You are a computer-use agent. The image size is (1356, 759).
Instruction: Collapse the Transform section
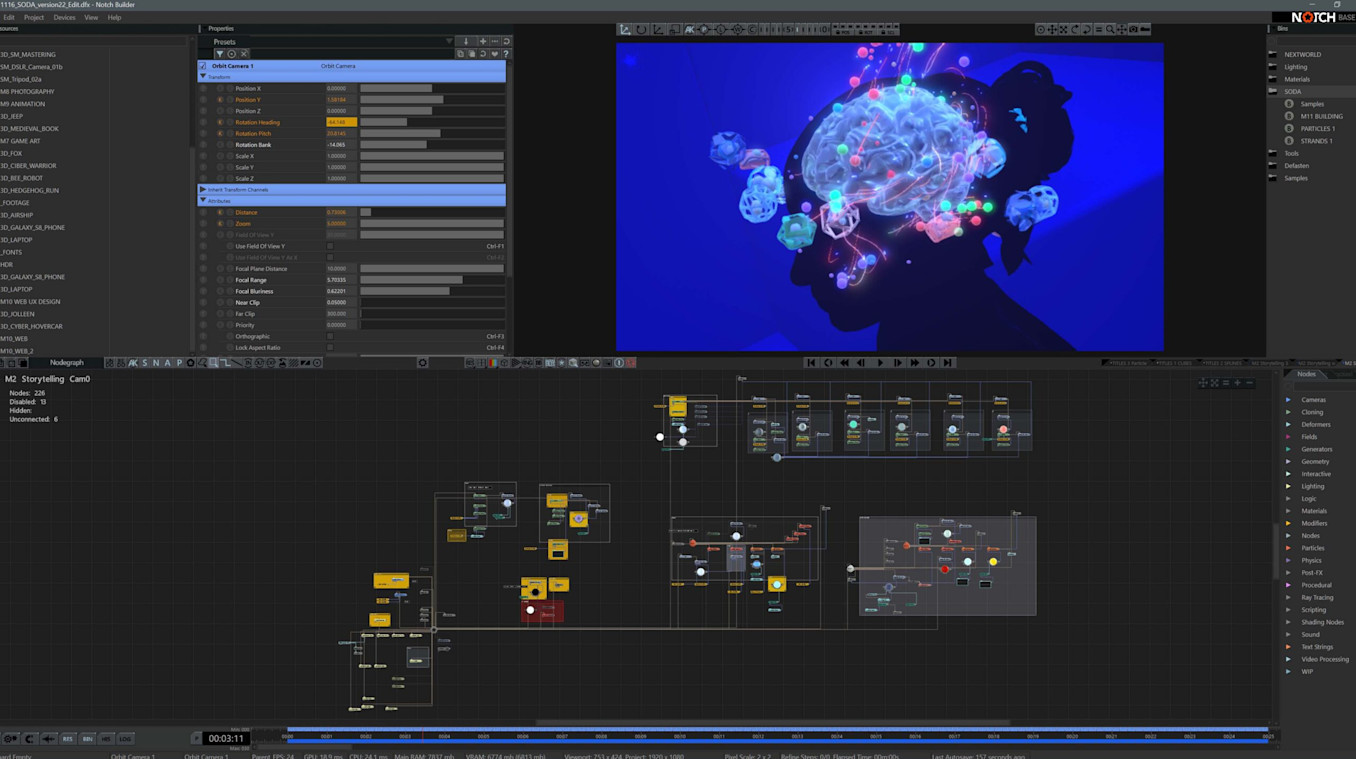203,77
